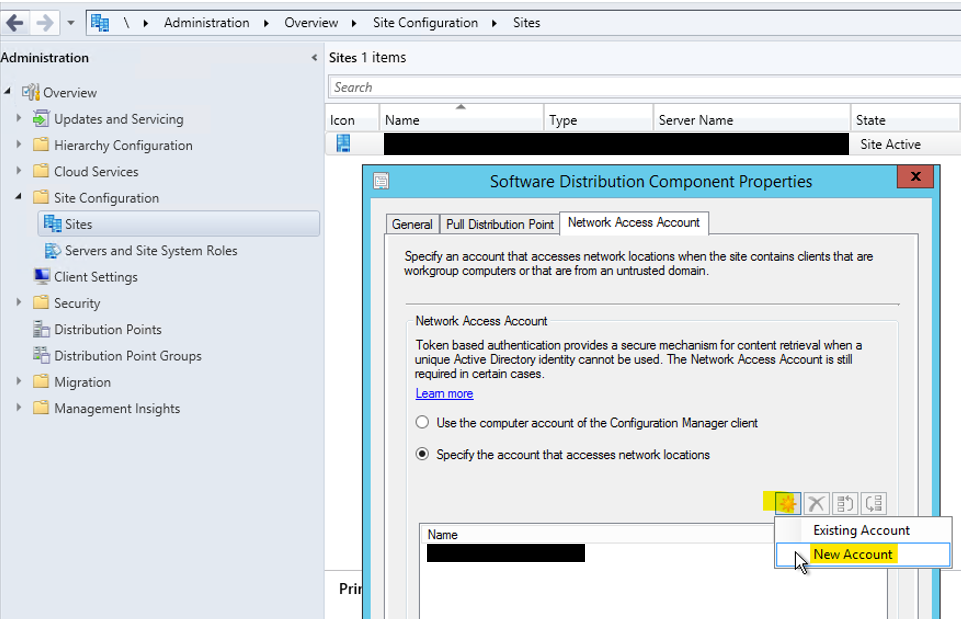This screenshot has height=619, width=961.
Task: Open navigation history dropdown arrow
Action: coord(70,23)
